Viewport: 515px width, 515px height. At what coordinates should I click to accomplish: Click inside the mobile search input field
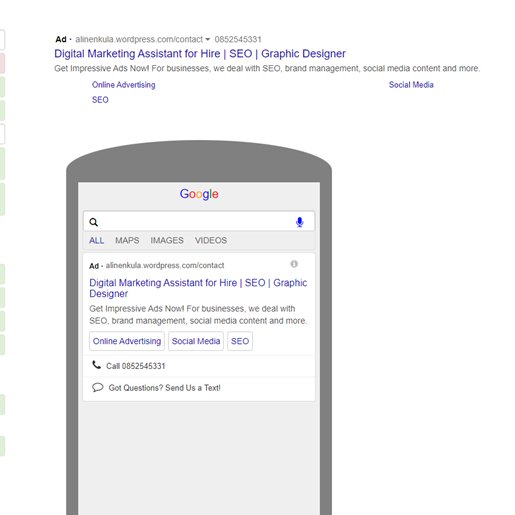pyautogui.click(x=199, y=221)
